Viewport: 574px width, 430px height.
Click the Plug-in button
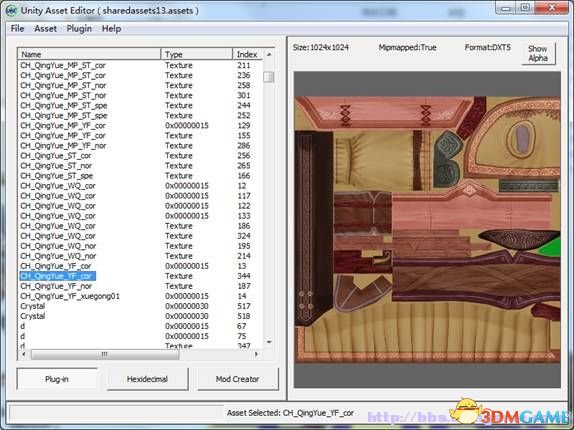click(x=57, y=379)
